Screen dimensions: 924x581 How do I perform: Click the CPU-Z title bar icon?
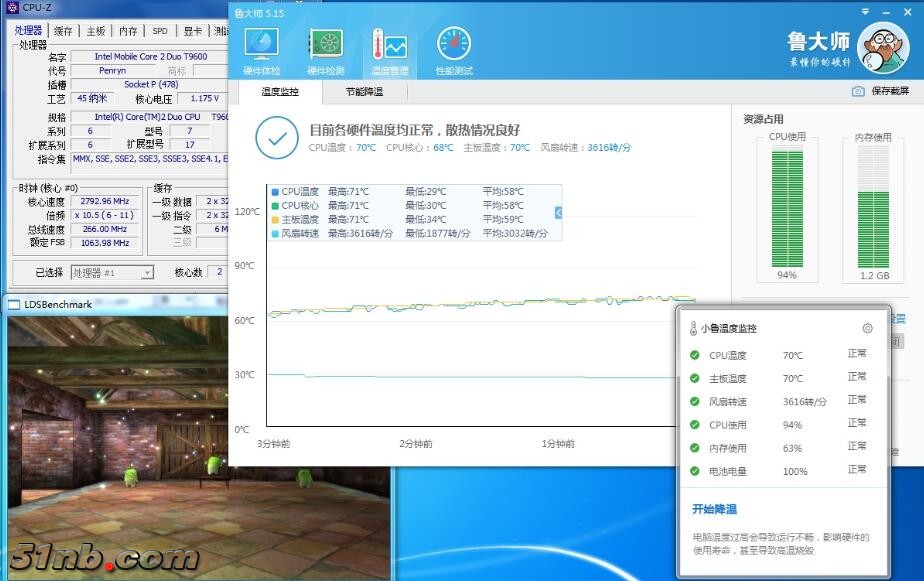[12, 8]
